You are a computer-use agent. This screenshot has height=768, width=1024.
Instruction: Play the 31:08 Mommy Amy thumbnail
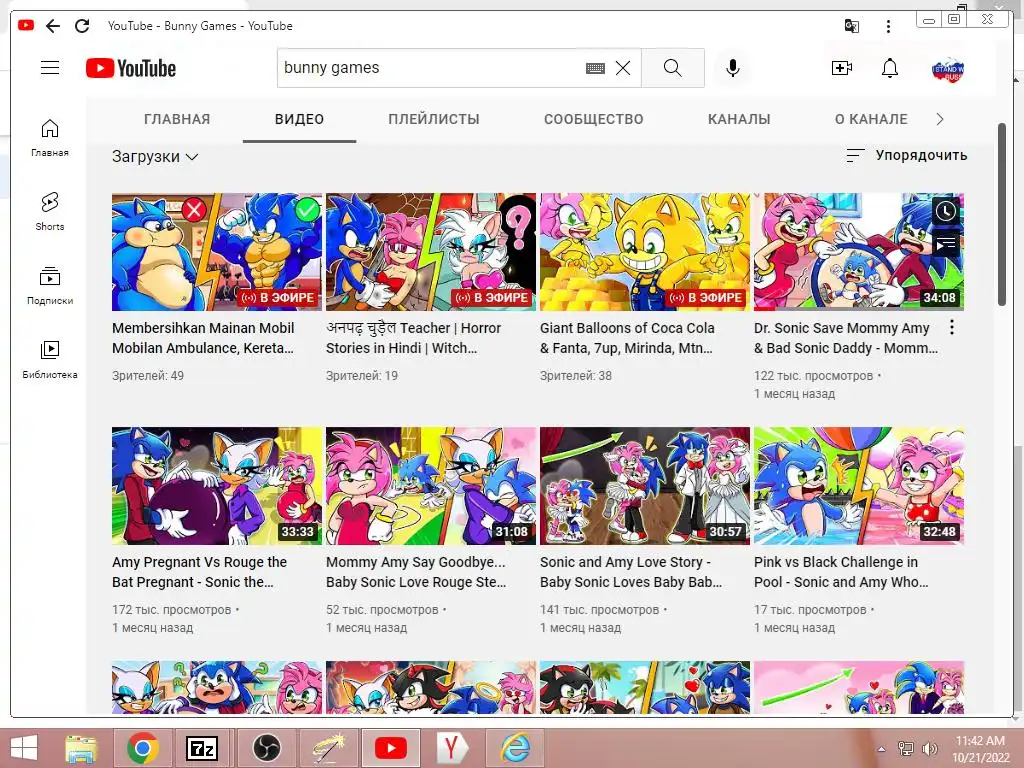coord(431,486)
